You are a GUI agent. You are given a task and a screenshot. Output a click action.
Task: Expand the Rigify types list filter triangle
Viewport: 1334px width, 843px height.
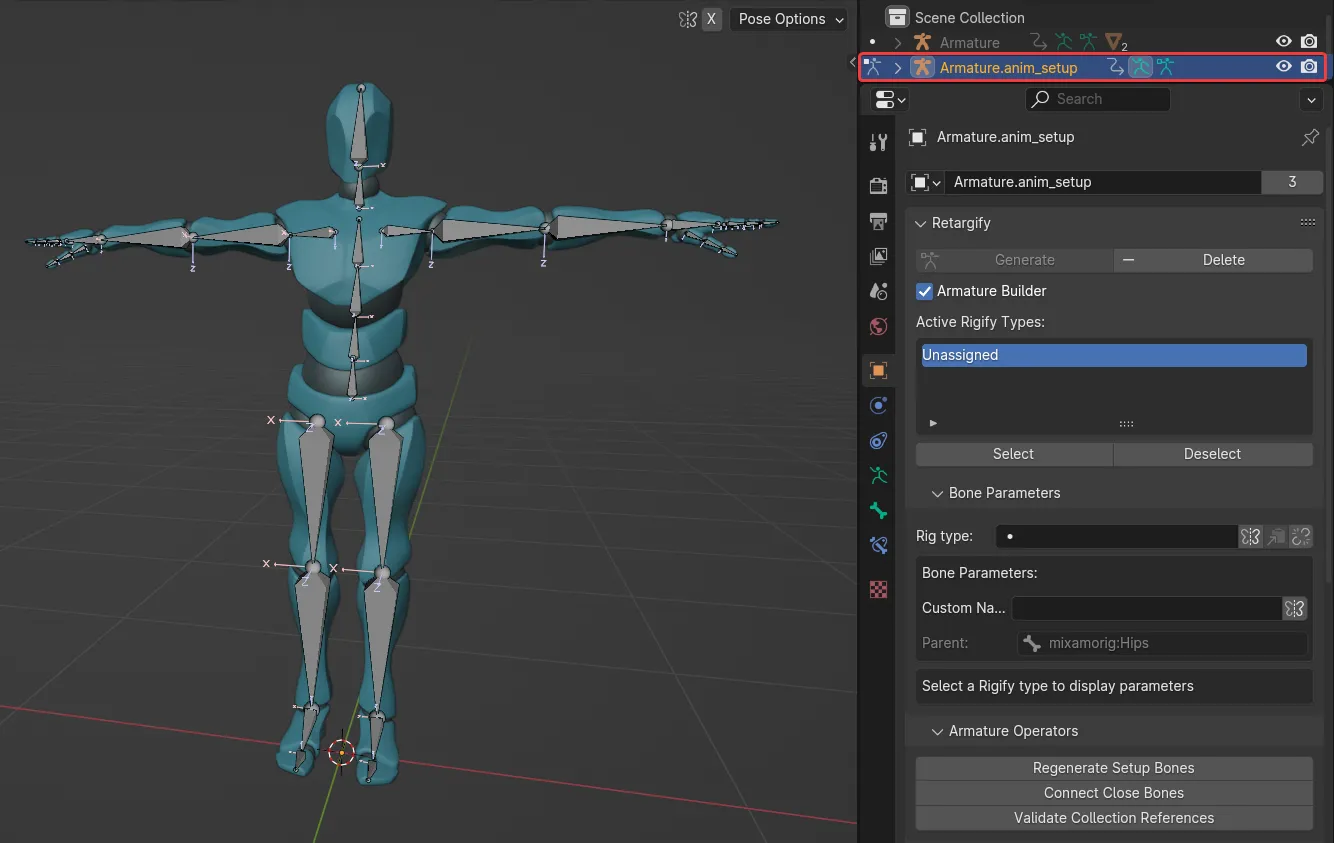point(933,424)
